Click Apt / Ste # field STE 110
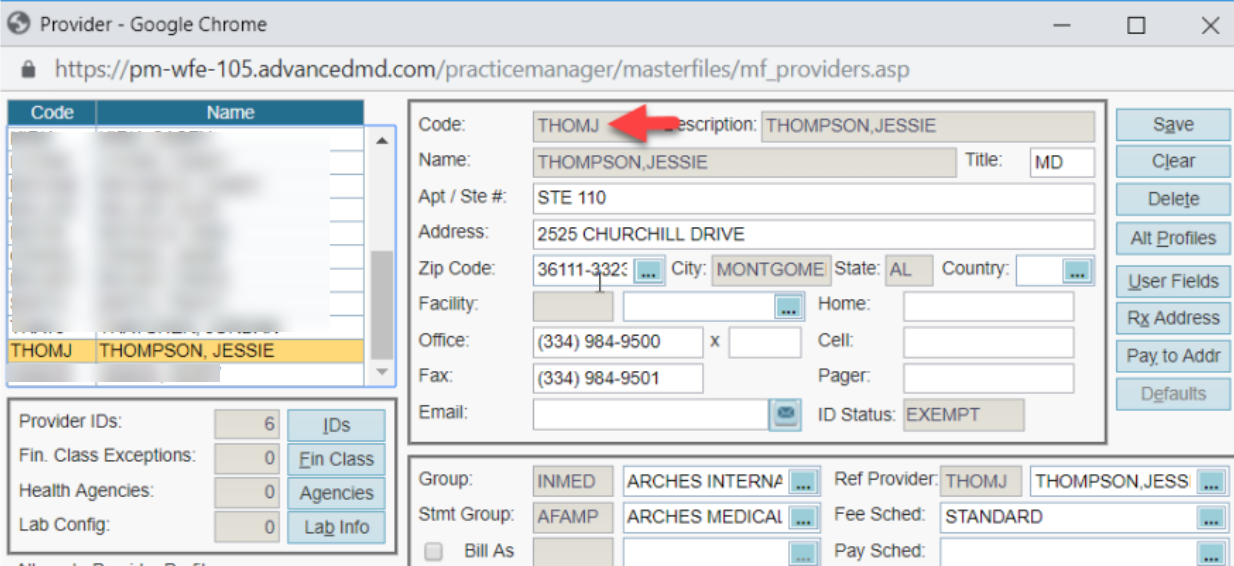The height and width of the screenshot is (566, 1234). coord(814,198)
